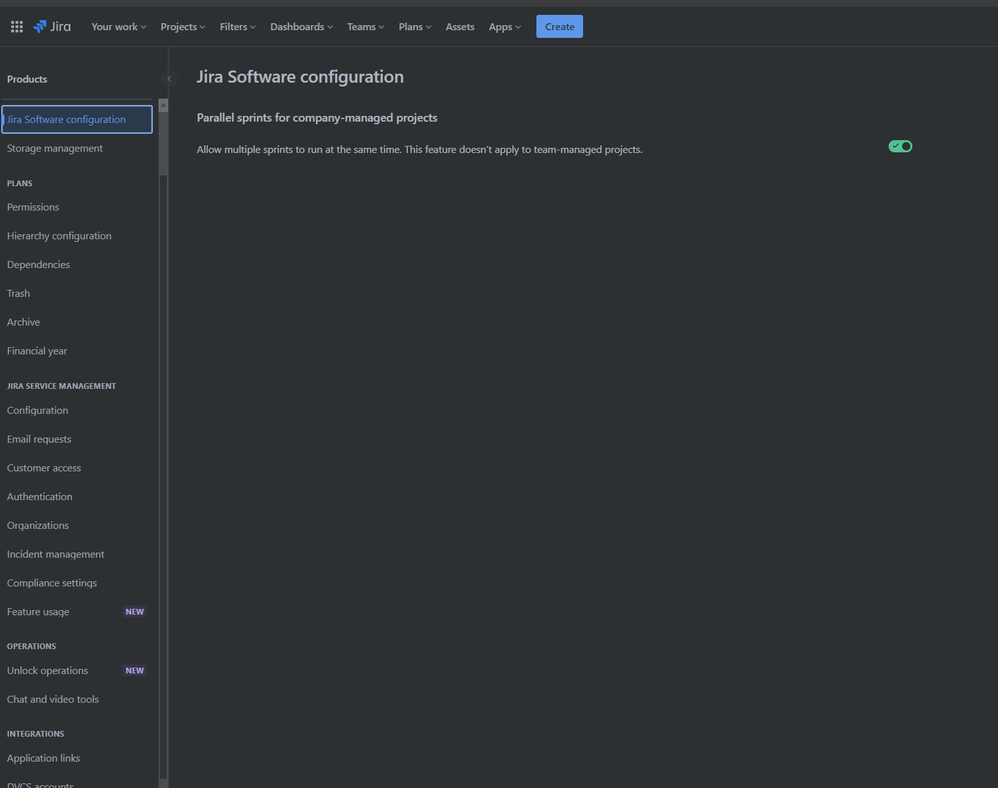This screenshot has width=998, height=788.
Task: Open Jira Service Management Configuration
Action: tap(38, 411)
